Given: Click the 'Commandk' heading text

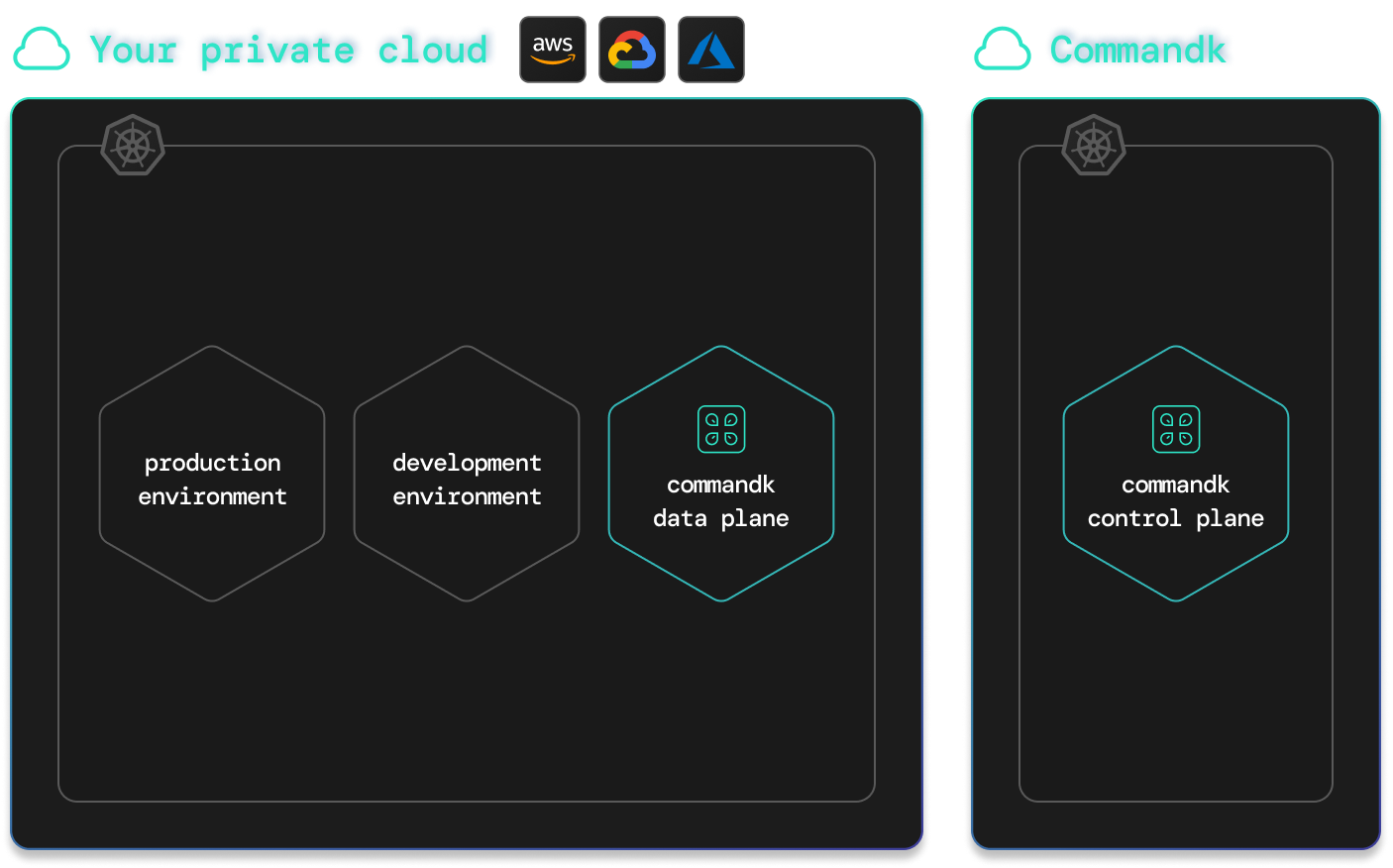Looking at the screenshot, I should [x=1138, y=50].
